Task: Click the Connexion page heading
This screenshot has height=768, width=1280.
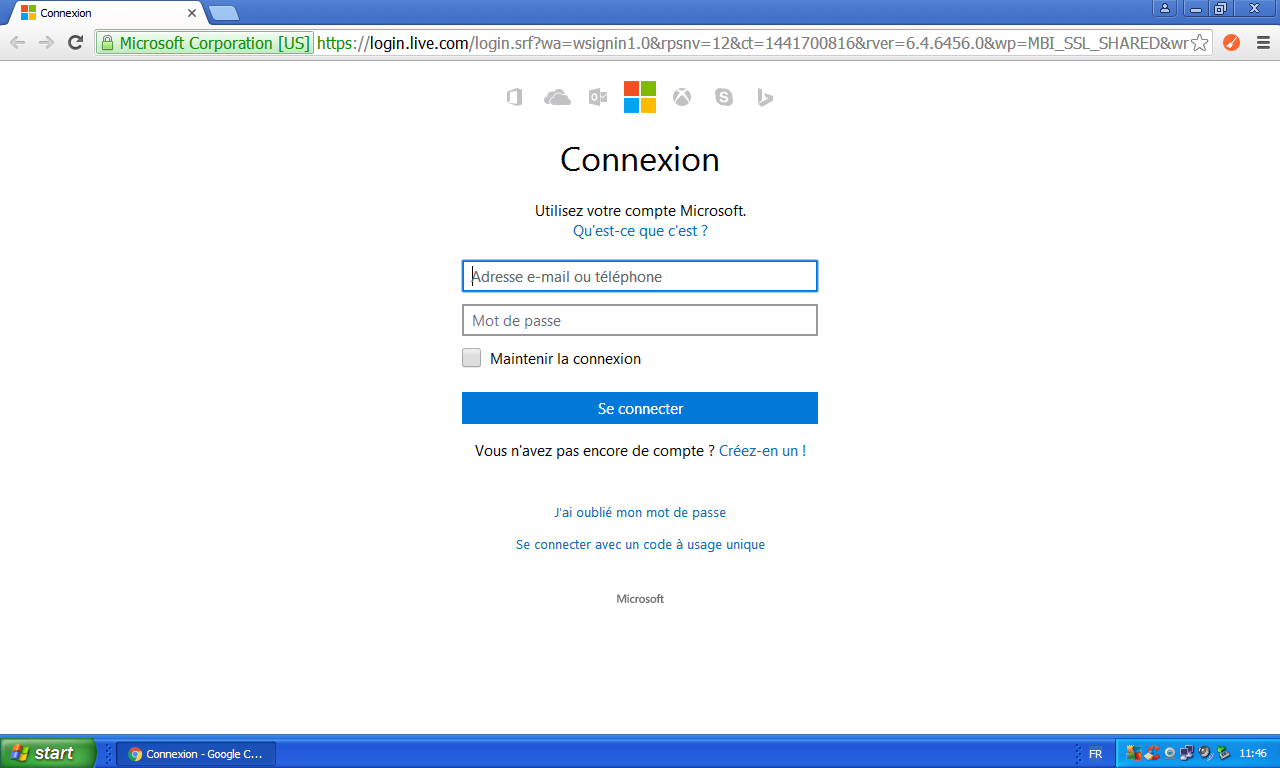Action: 640,160
